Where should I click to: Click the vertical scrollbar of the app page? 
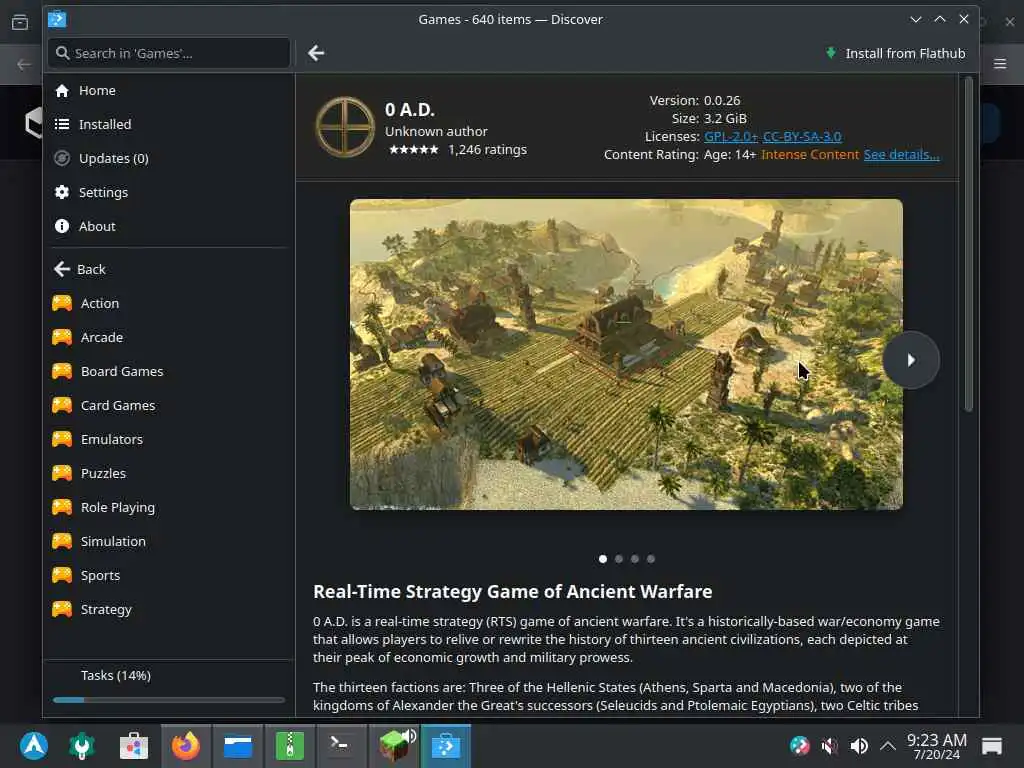pyautogui.click(x=968, y=244)
